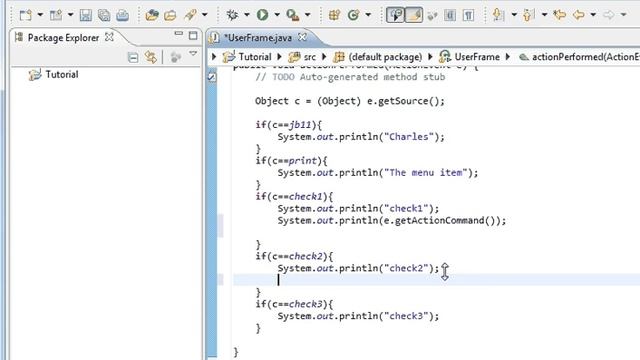Select the Package Explorer tab
Viewport: 640px width, 360px height.
(63, 38)
